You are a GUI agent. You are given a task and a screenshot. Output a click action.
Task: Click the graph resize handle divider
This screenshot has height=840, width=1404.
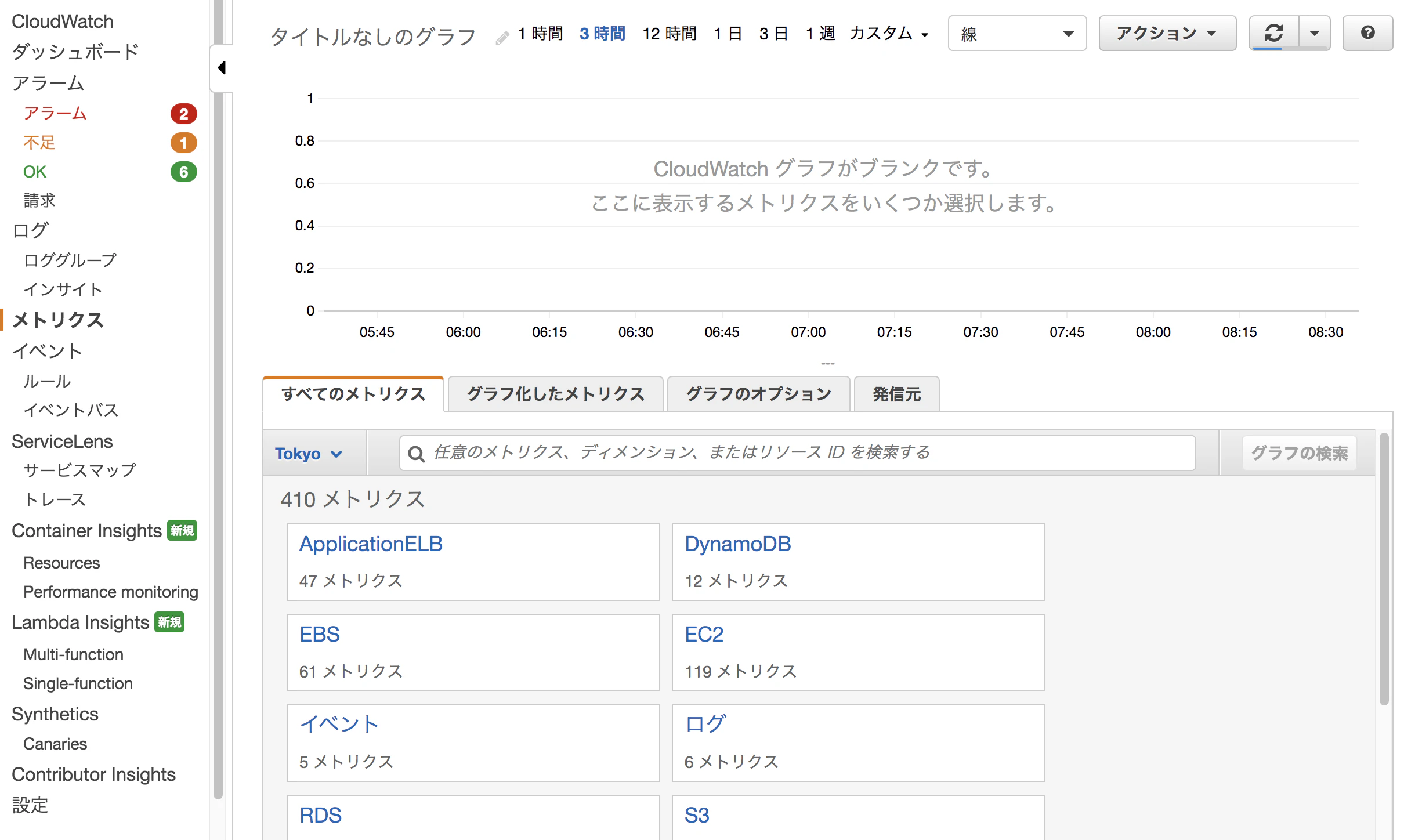(827, 364)
